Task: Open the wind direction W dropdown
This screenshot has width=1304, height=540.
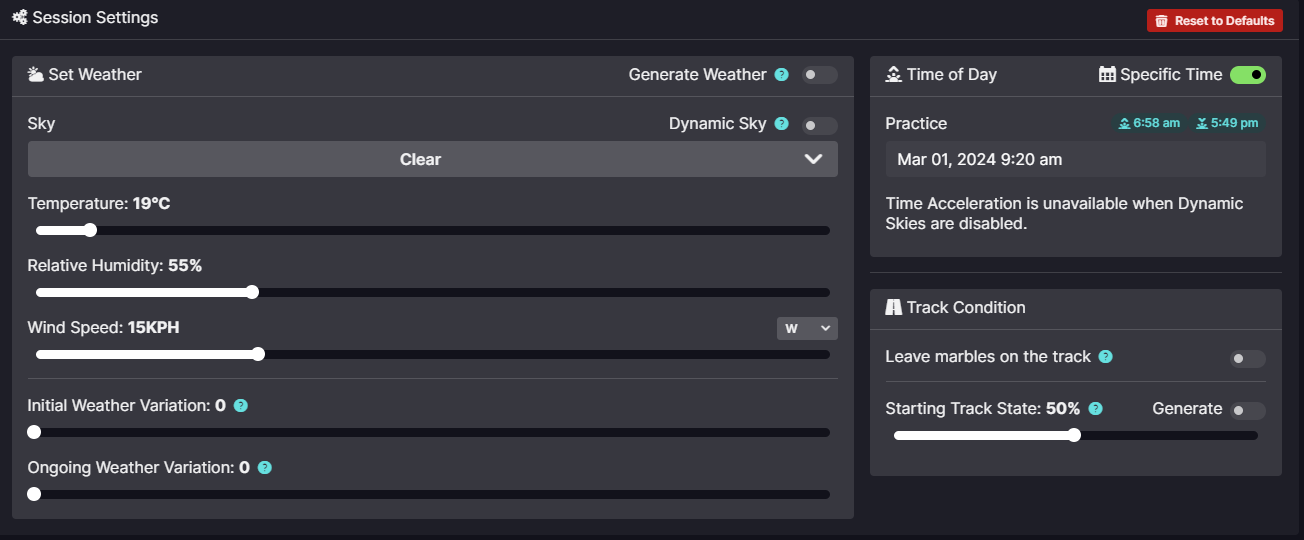Action: click(806, 328)
